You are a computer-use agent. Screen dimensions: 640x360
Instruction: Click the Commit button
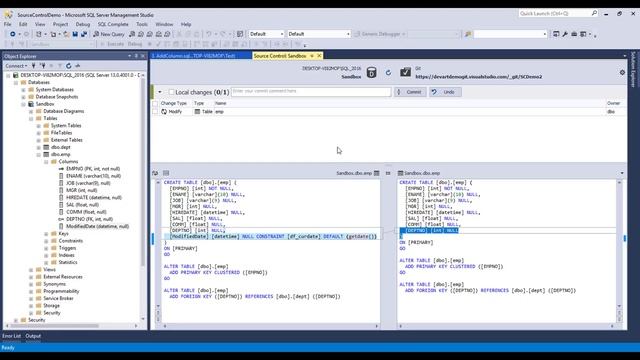pyautogui.click(x=410, y=92)
